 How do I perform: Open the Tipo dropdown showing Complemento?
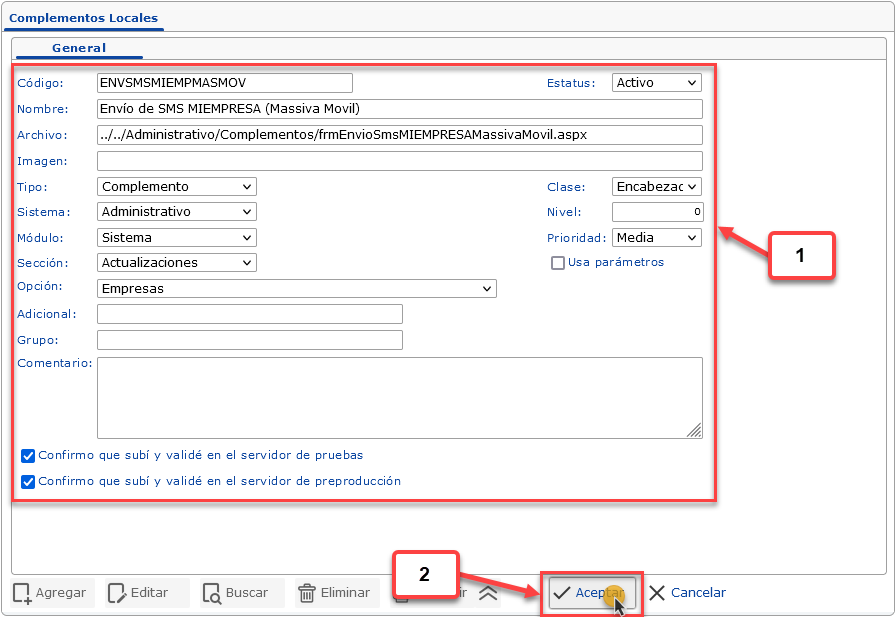pyautogui.click(x=177, y=187)
